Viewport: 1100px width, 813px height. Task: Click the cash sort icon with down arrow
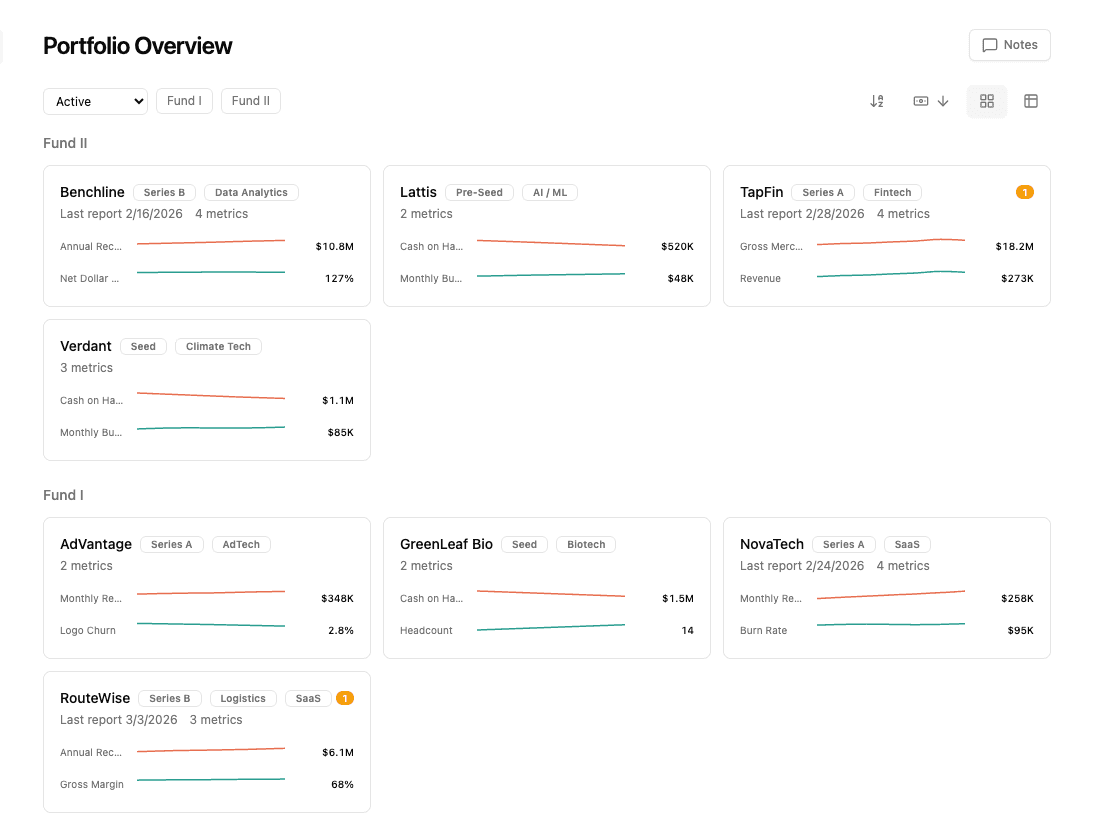pos(931,101)
